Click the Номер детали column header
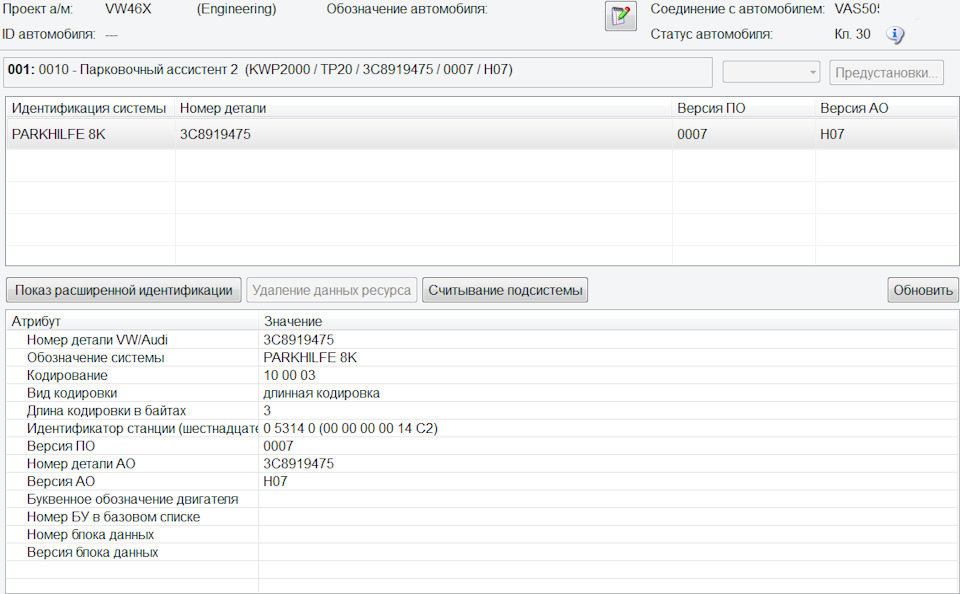Viewport: 960px width, 594px height. tap(423, 108)
